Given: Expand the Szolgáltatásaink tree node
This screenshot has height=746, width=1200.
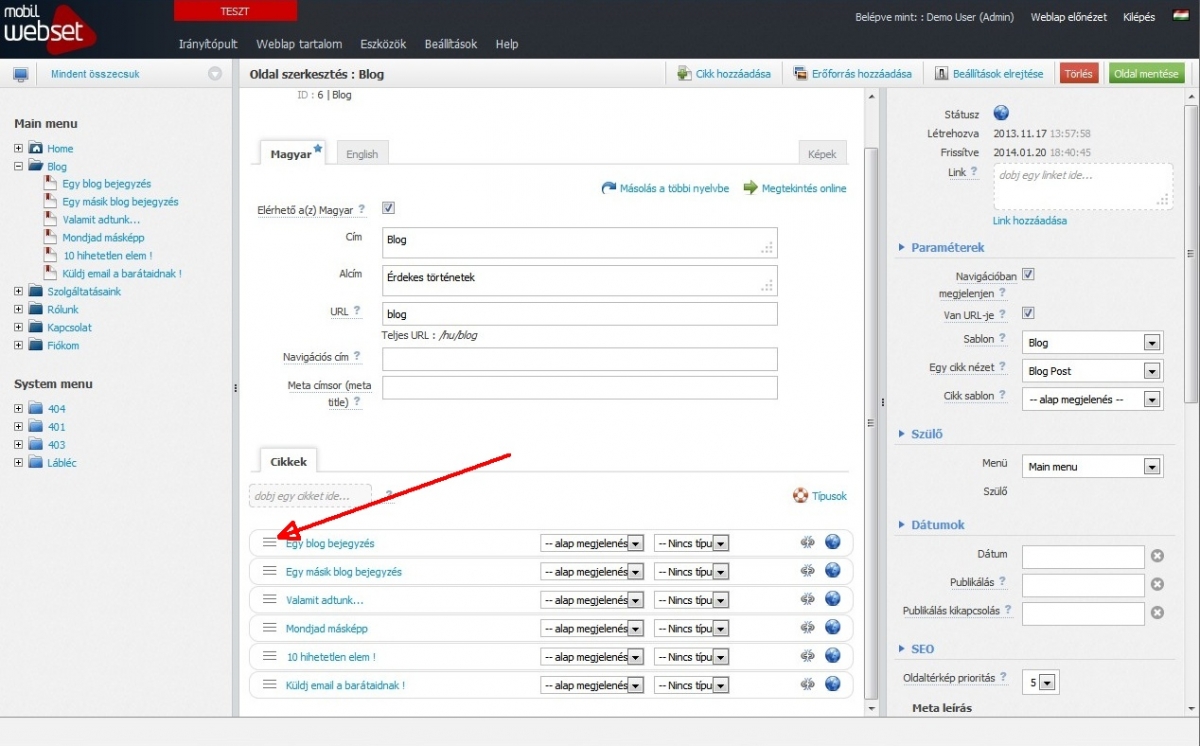Looking at the screenshot, I should [x=18, y=291].
